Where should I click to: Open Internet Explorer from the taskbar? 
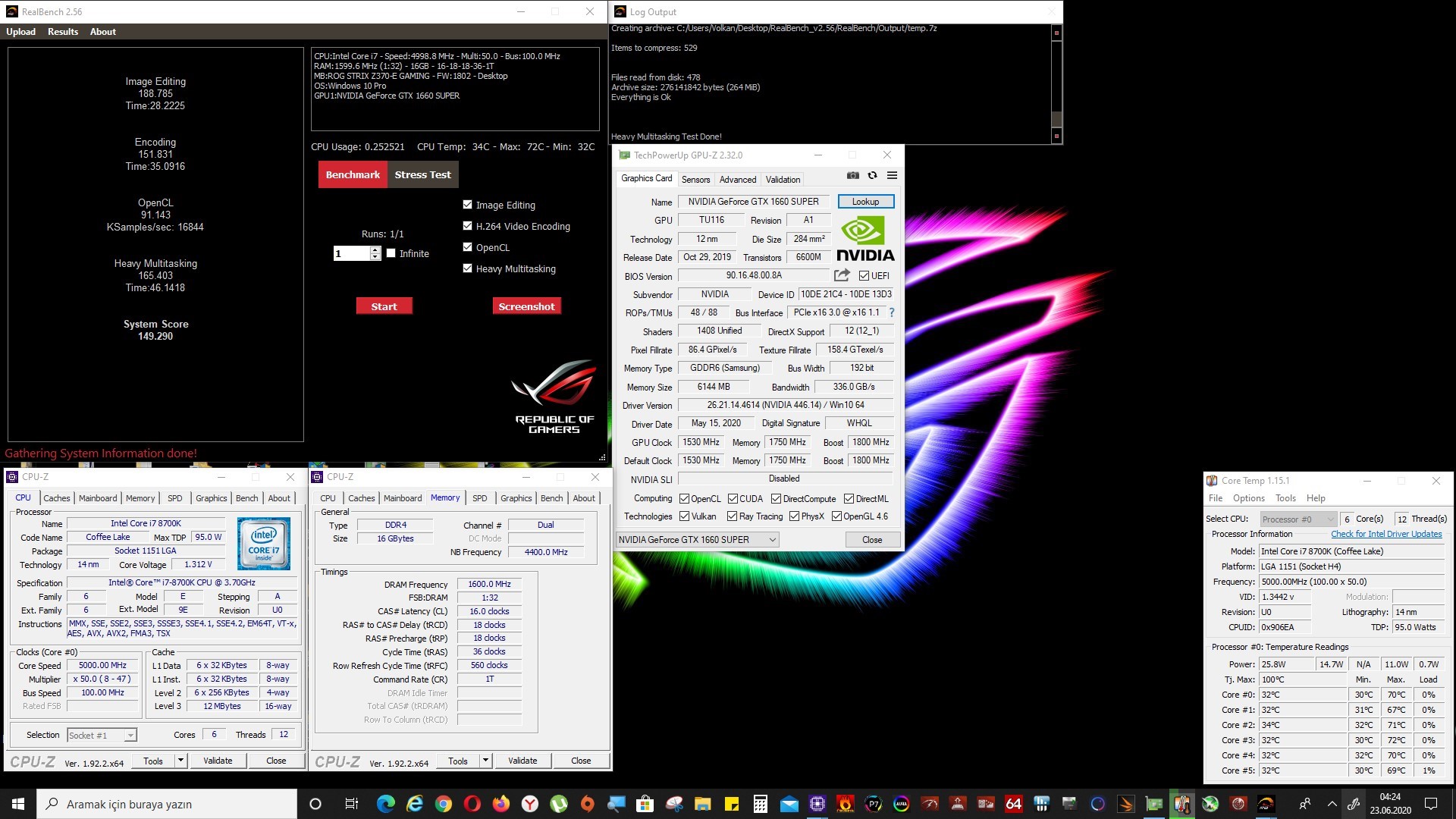pos(414,804)
